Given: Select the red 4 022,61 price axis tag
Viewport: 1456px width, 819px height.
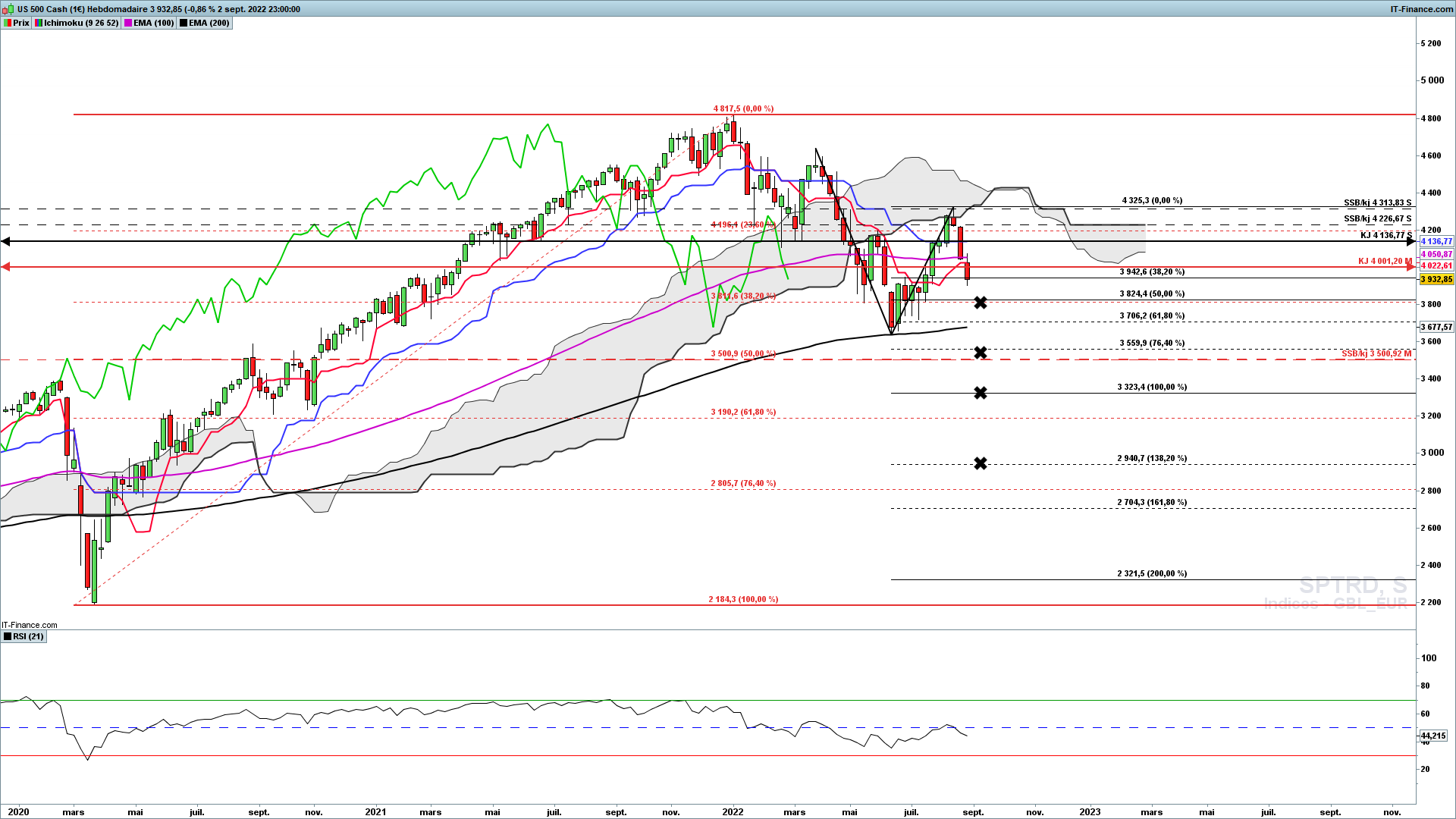Looking at the screenshot, I should [1436, 265].
